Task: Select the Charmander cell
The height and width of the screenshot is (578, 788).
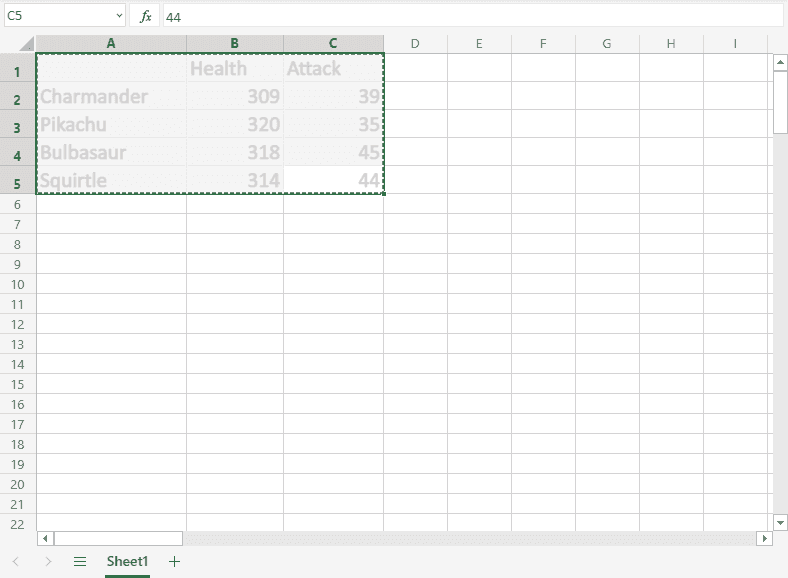Action: (x=111, y=97)
